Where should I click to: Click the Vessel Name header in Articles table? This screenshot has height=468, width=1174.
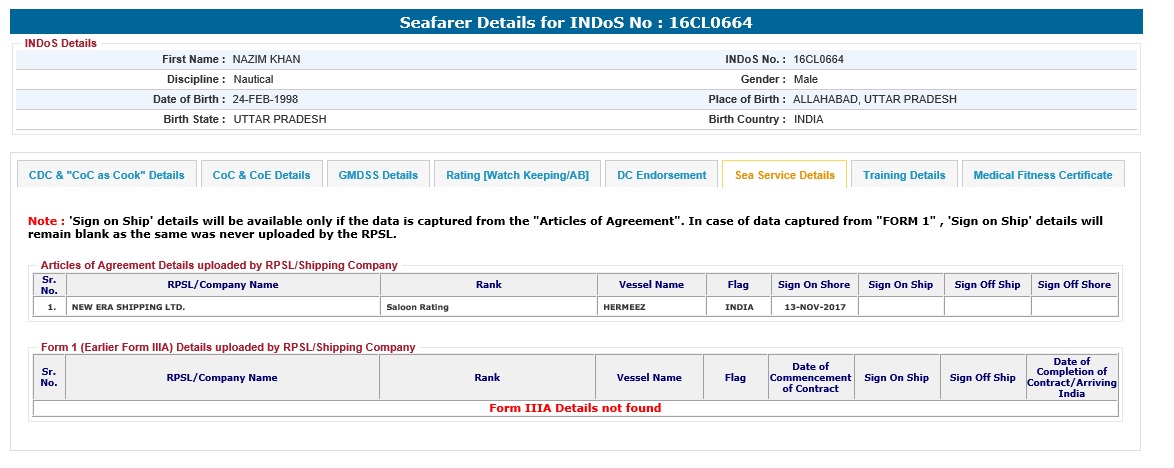click(651, 285)
